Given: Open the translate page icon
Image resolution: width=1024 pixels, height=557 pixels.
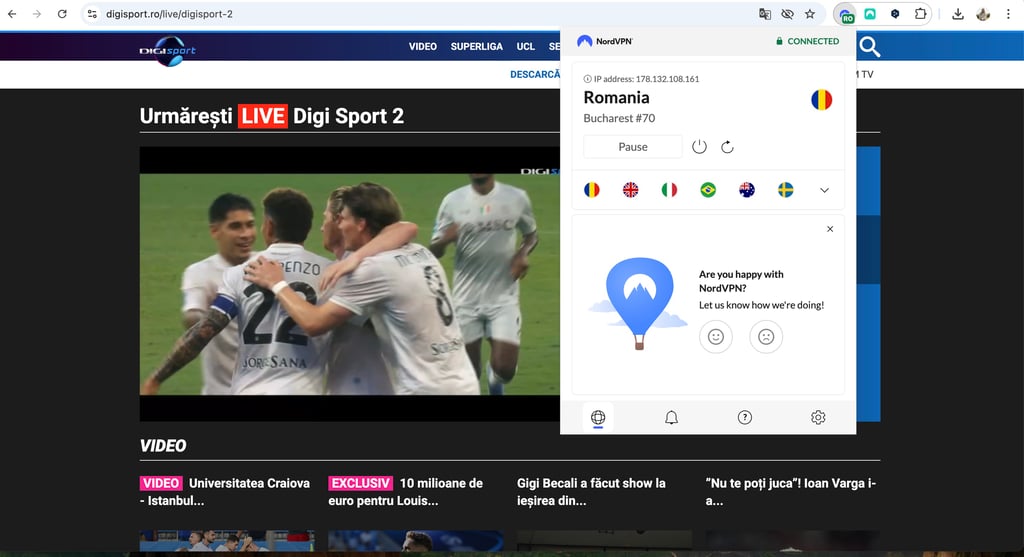Looking at the screenshot, I should click(x=765, y=14).
